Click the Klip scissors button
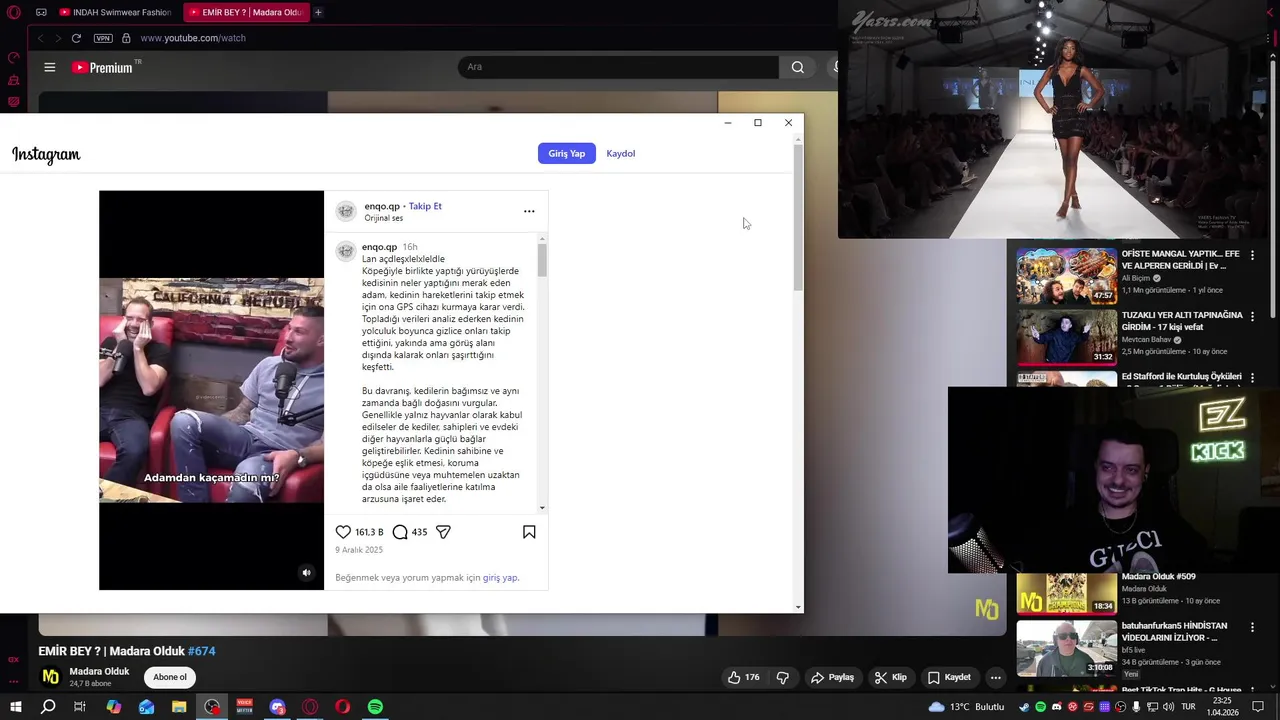Screen dimensions: 1280x720 (x=890, y=677)
